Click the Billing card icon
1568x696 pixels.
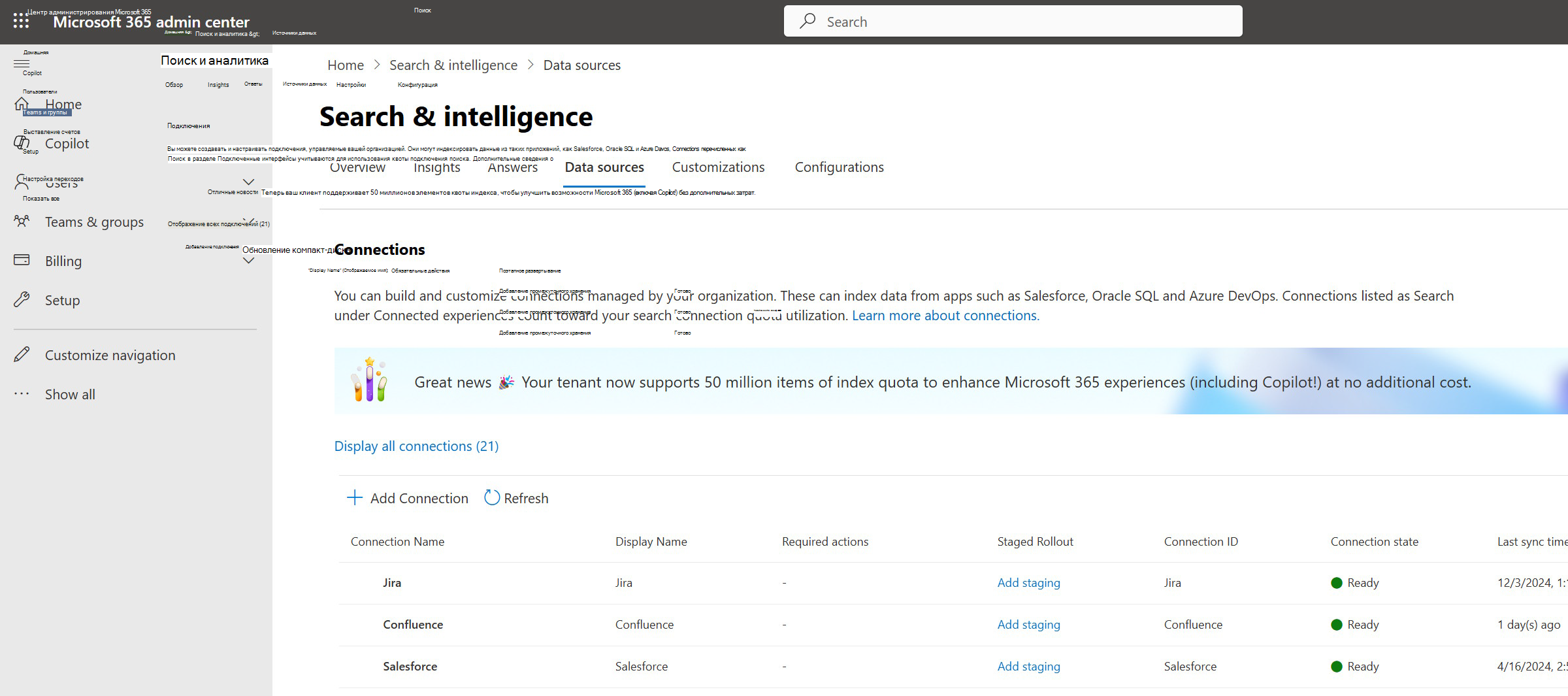point(22,260)
